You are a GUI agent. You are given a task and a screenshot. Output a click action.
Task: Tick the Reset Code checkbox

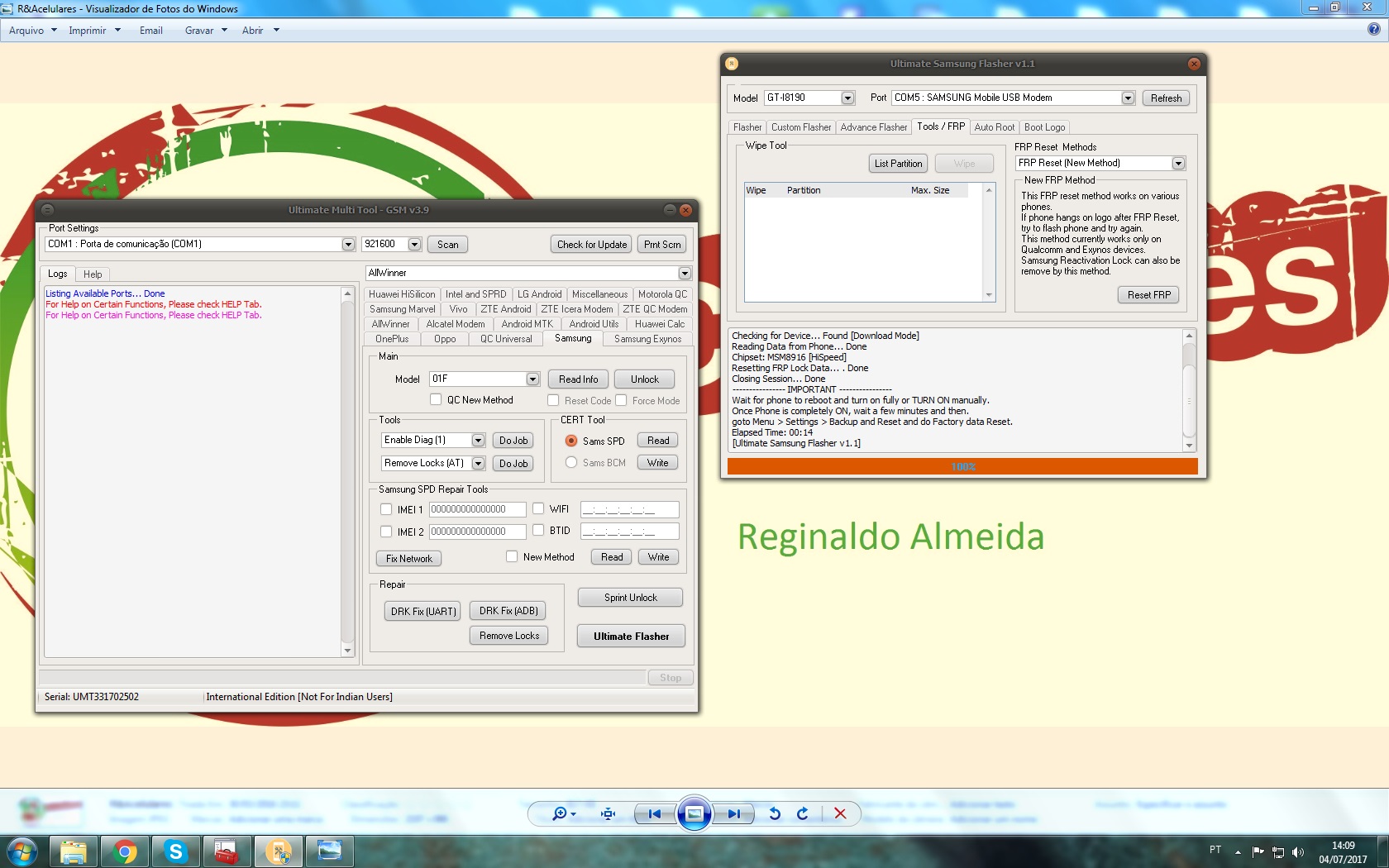553,401
